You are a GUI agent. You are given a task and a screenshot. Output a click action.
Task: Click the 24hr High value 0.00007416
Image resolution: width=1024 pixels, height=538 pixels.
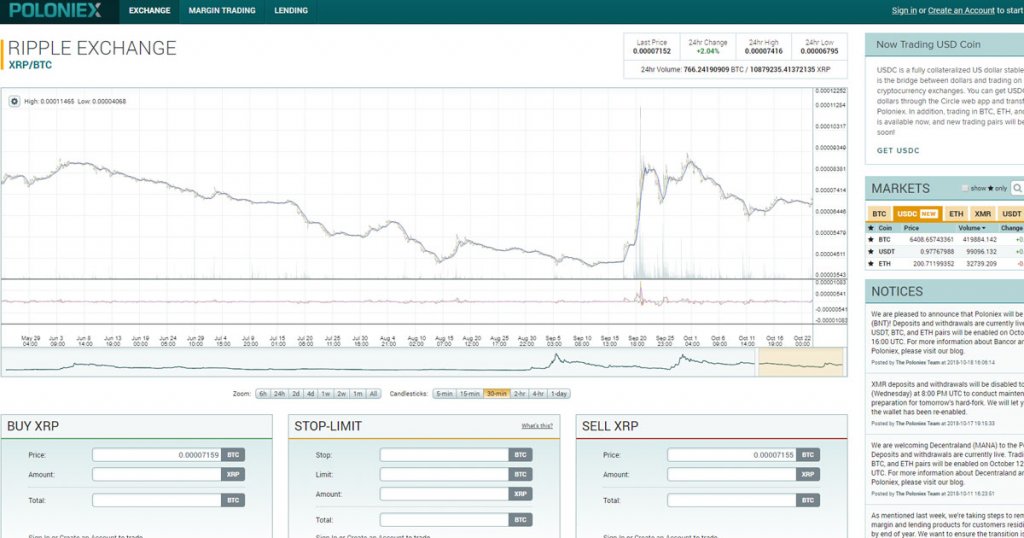click(x=763, y=51)
